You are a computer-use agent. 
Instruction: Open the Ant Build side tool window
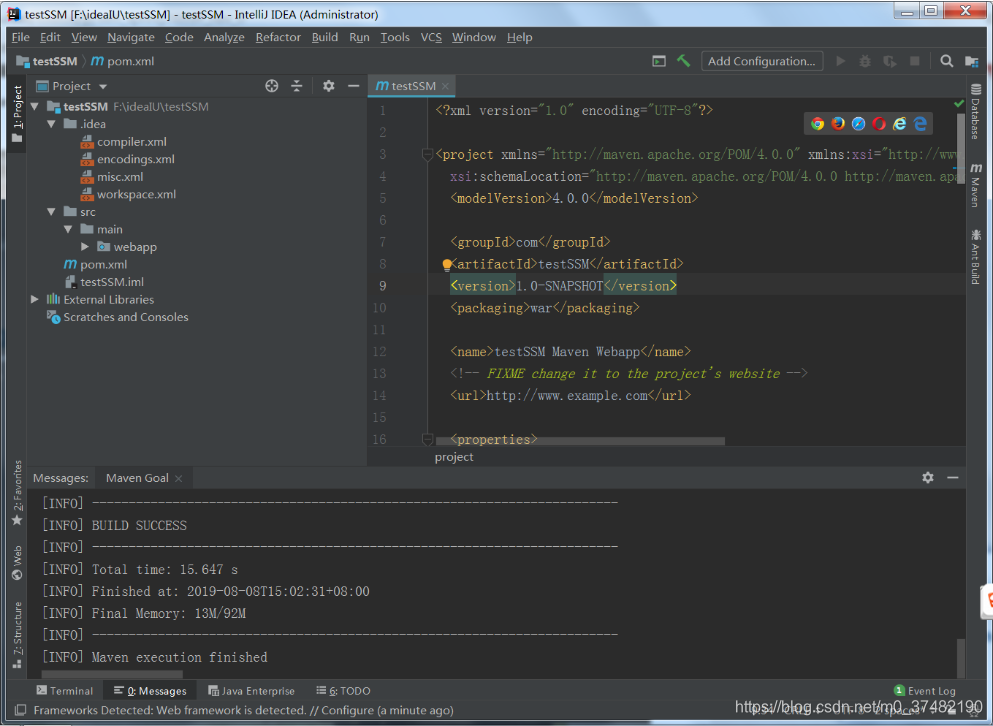click(975, 257)
